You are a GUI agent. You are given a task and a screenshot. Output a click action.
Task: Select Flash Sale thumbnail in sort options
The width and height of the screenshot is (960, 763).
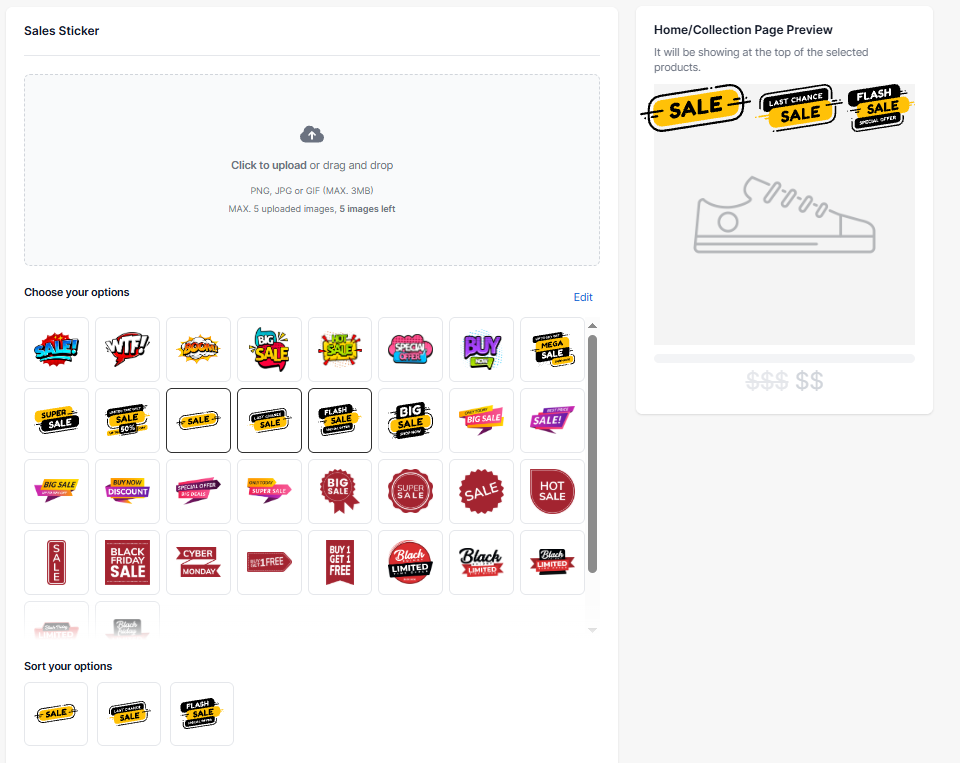coord(202,714)
